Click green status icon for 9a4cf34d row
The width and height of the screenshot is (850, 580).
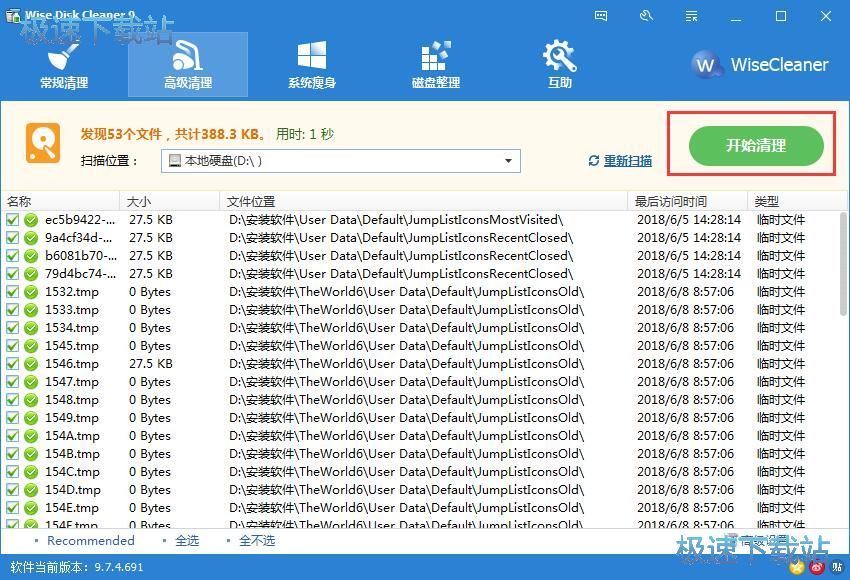(31, 238)
